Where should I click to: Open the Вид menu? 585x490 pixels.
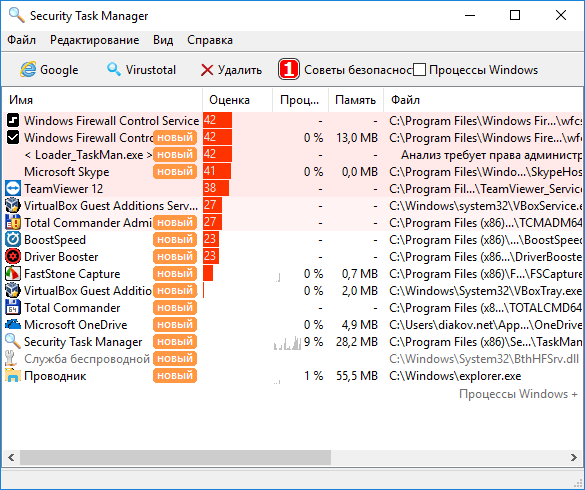pyautogui.click(x=163, y=40)
